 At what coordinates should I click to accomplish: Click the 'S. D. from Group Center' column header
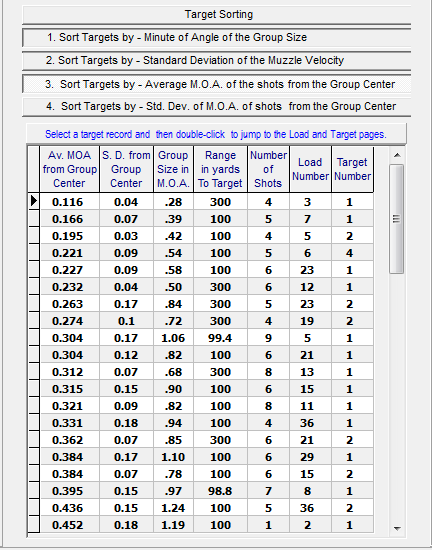pyautogui.click(x=126, y=169)
